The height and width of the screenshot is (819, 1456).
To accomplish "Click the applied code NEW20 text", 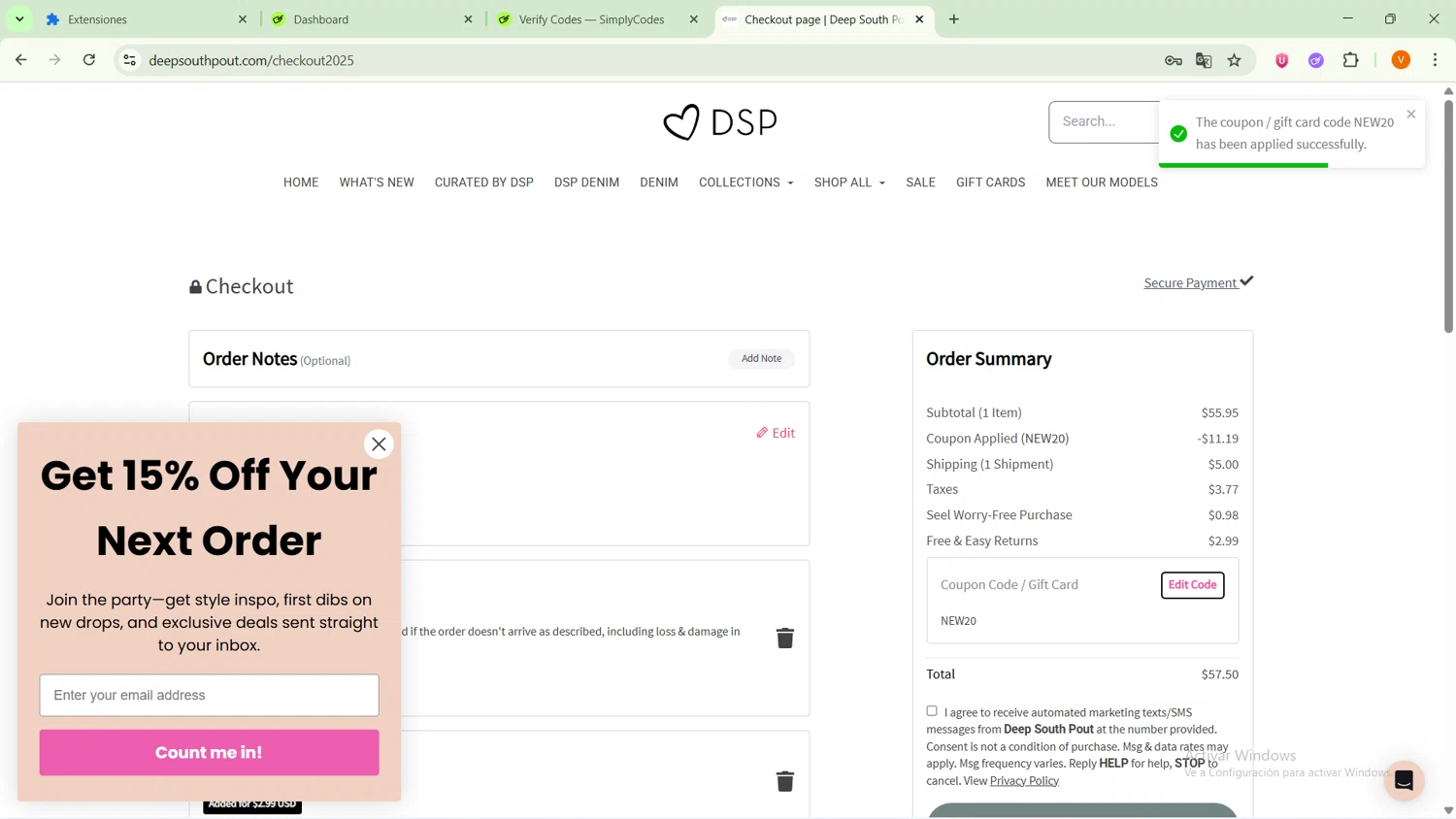I will coord(958,621).
